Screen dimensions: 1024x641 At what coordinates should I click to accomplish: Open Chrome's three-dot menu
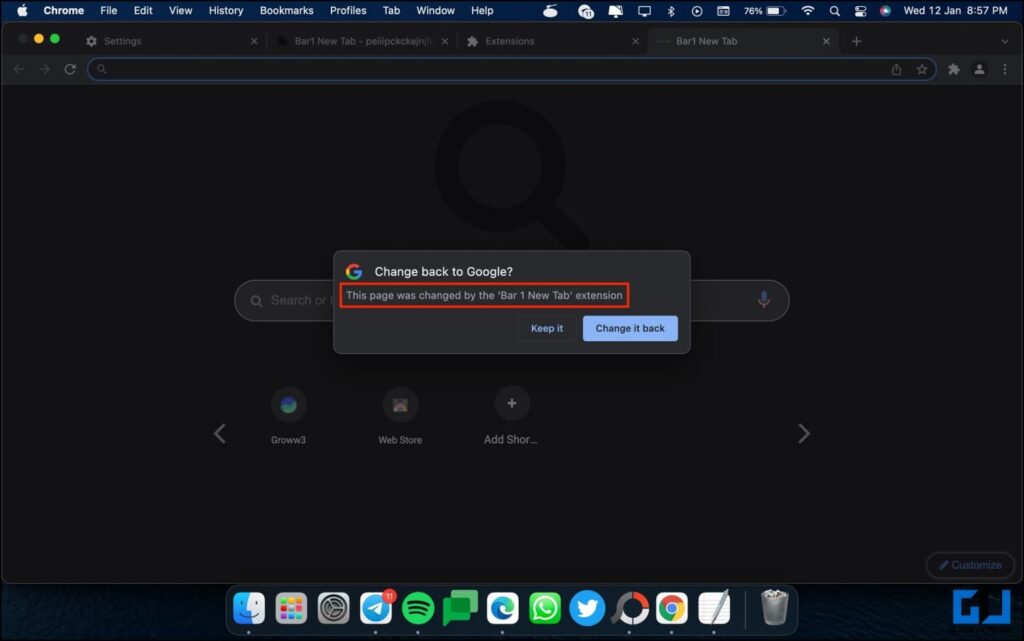1005,69
